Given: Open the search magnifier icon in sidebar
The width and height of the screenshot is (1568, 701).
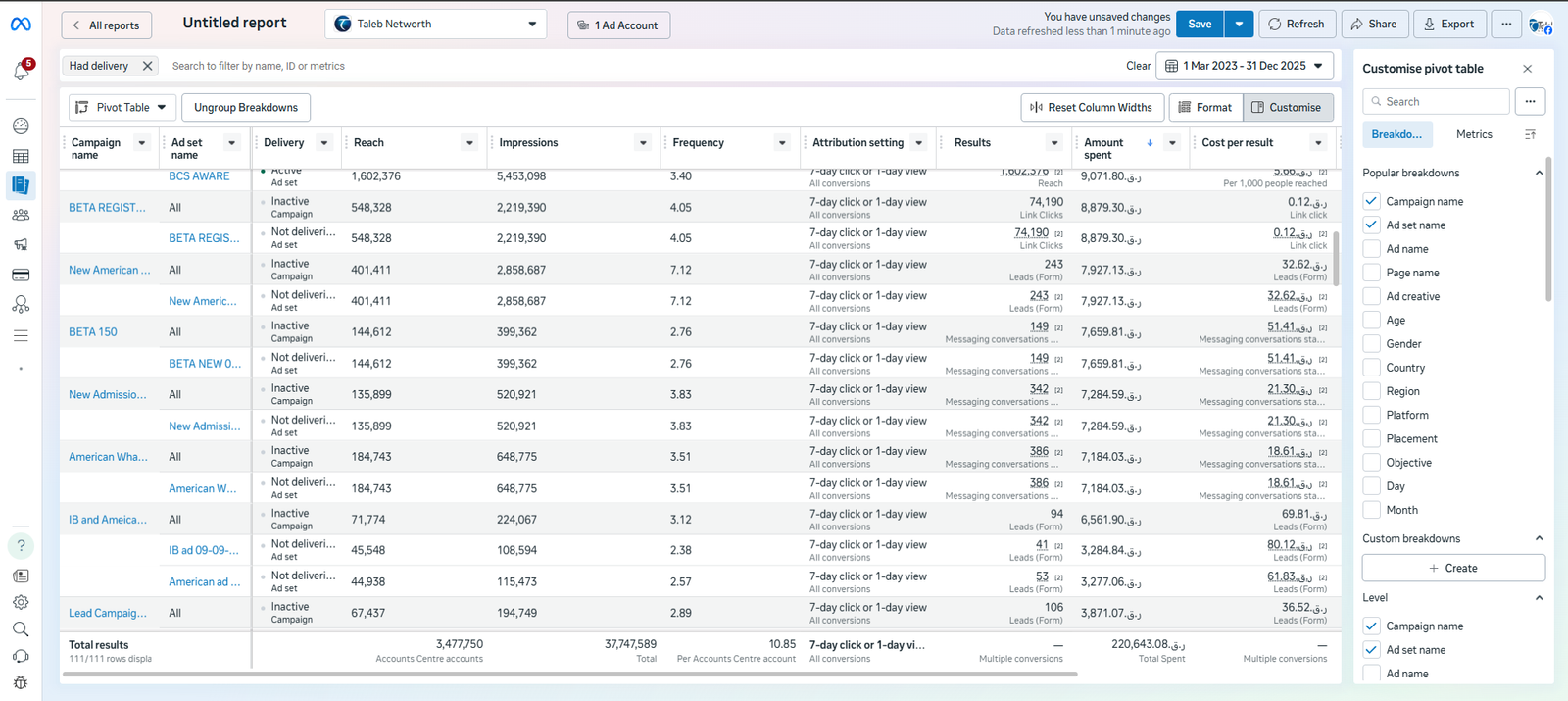Looking at the screenshot, I should click(x=21, y=629).
